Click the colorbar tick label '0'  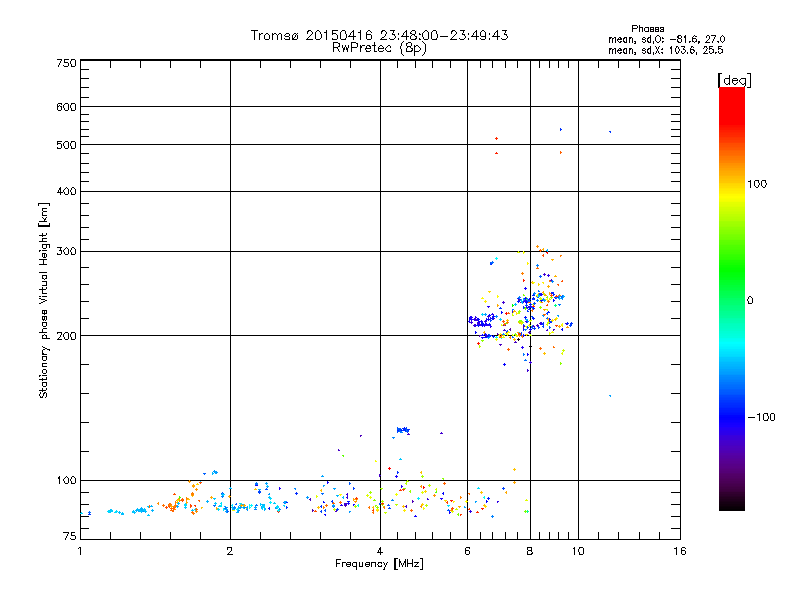pyautogui.click(x=750, y=301)
